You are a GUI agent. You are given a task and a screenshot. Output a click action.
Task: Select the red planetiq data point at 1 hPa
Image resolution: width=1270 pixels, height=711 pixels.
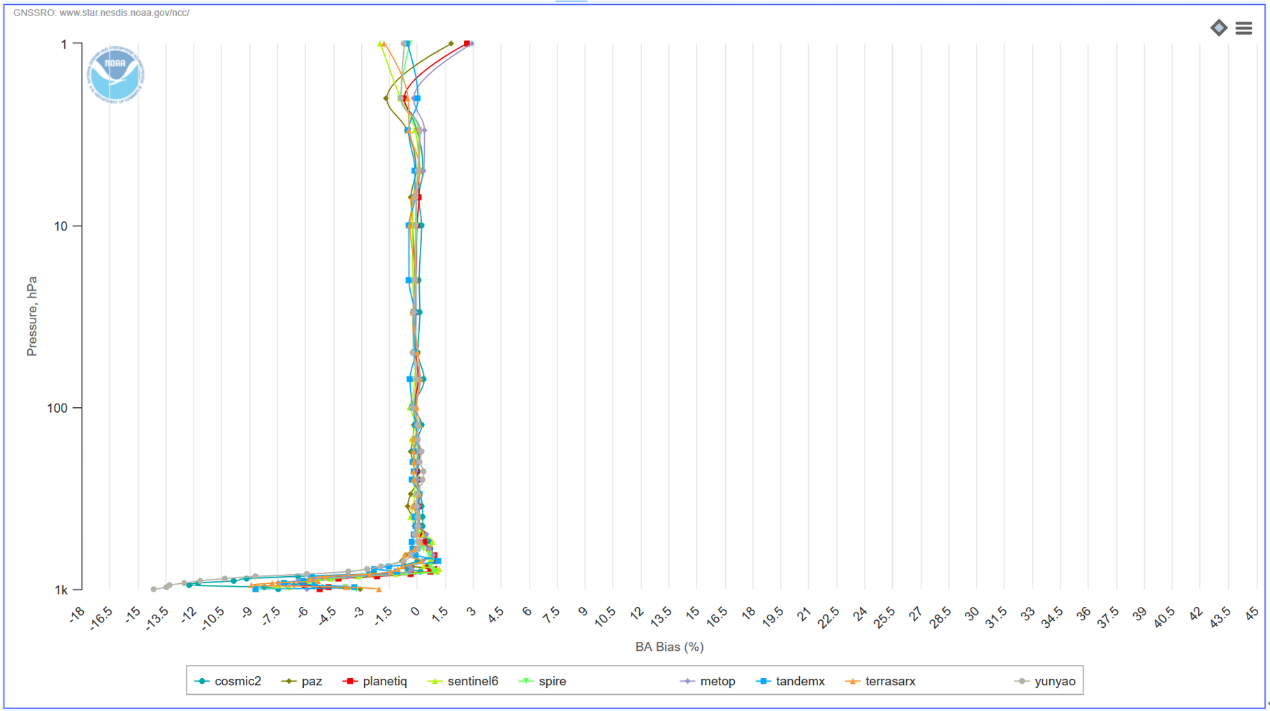pyautogui.click(x=467, y=44)
